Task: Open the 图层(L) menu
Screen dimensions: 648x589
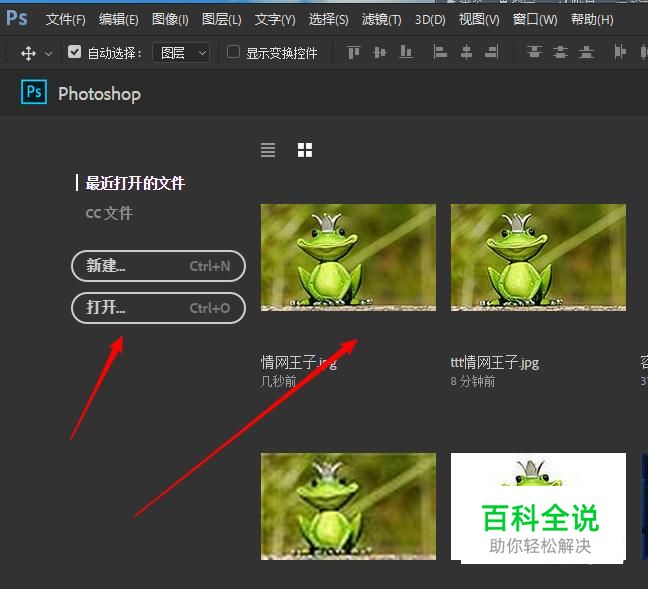Action: (x=222, y=19)
